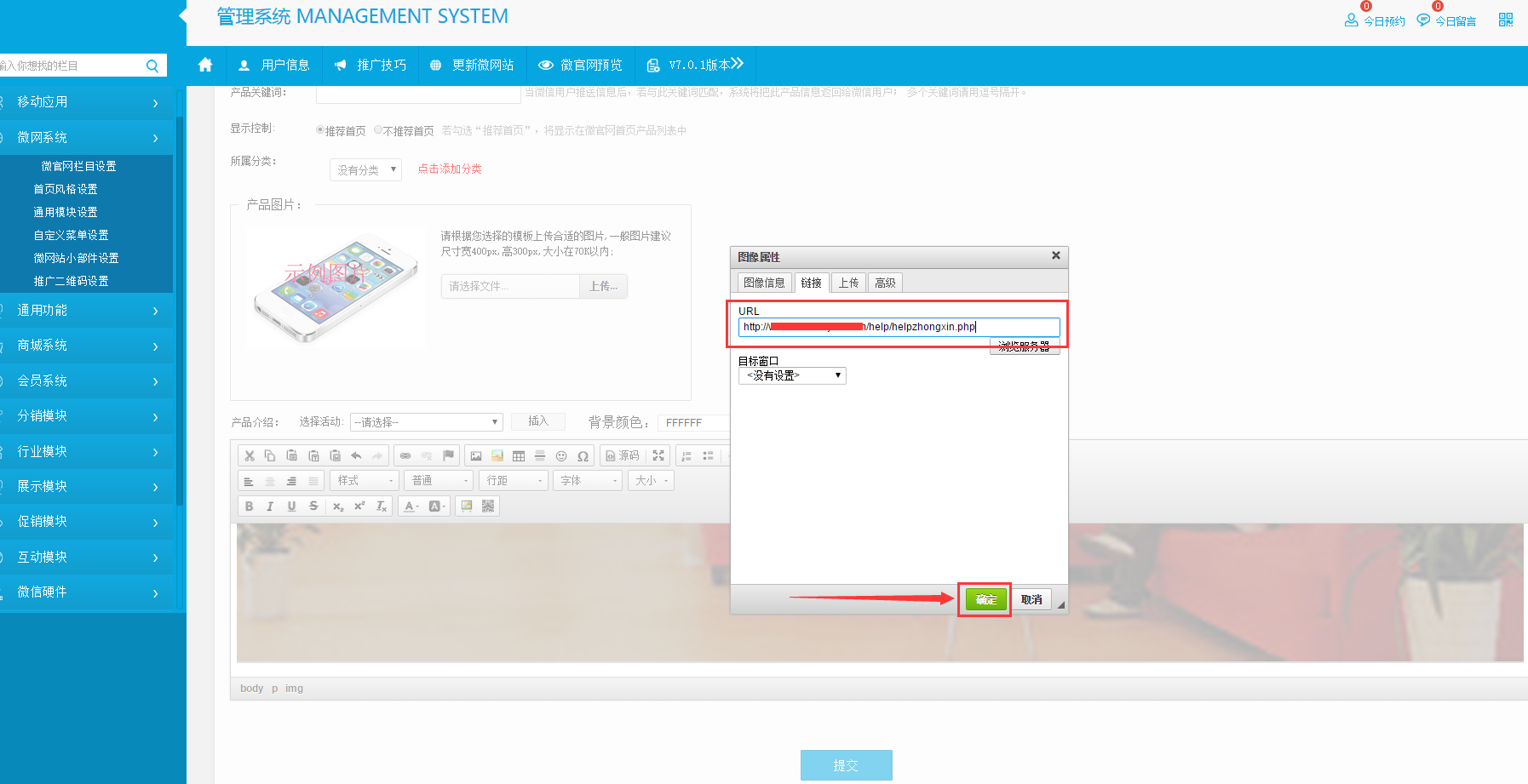Switch to the 图像信息 tab

[x=764, y=283]
